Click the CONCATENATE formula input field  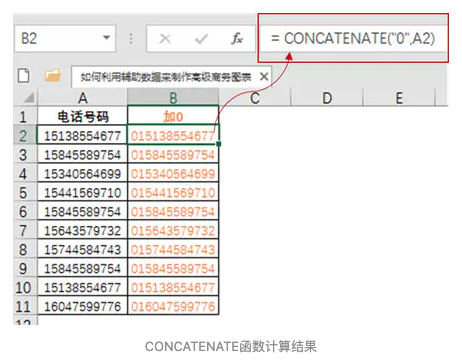(x=353, y=38)
